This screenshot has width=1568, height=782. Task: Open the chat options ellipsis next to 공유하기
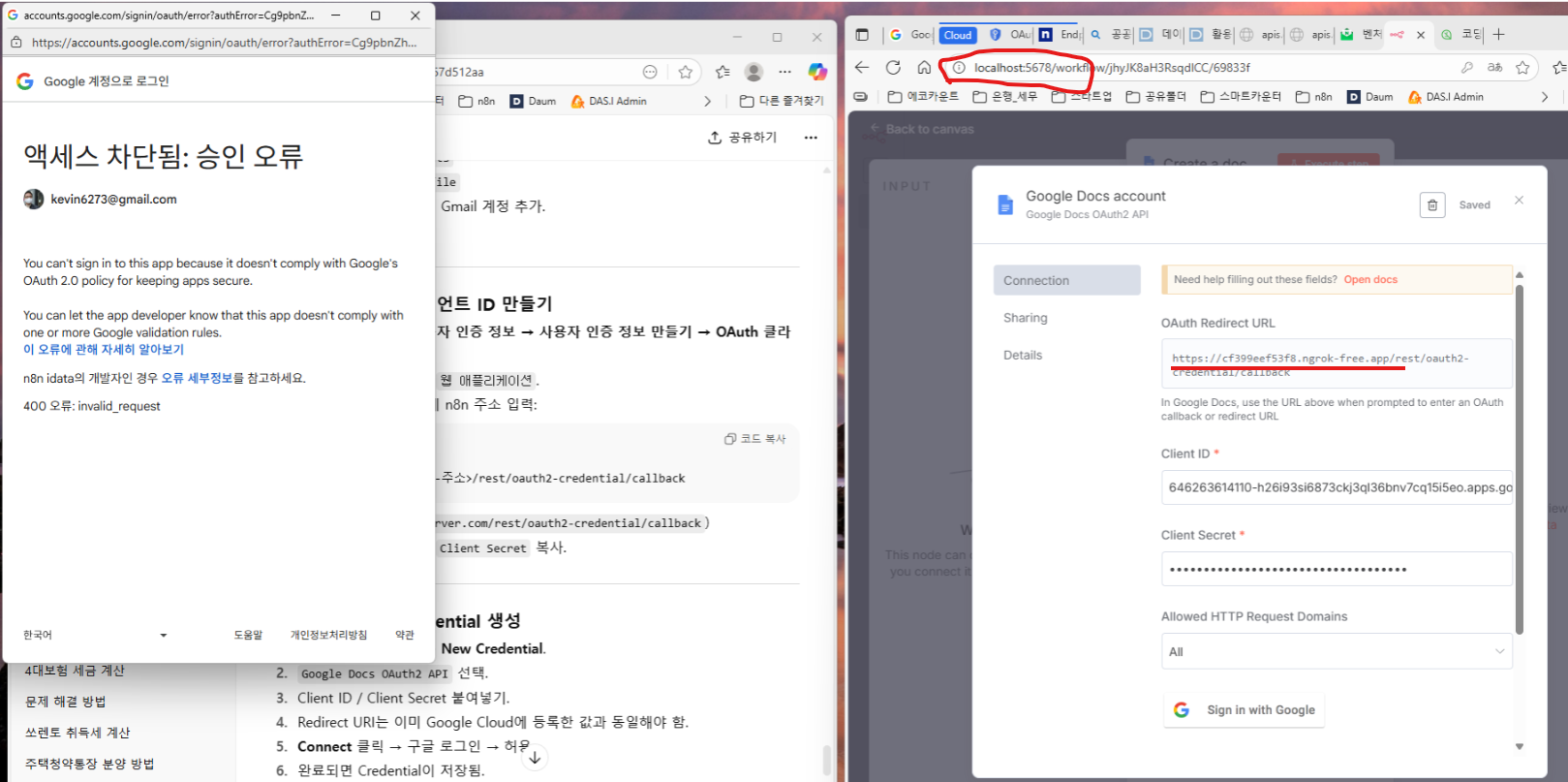[x=811, y=138]
